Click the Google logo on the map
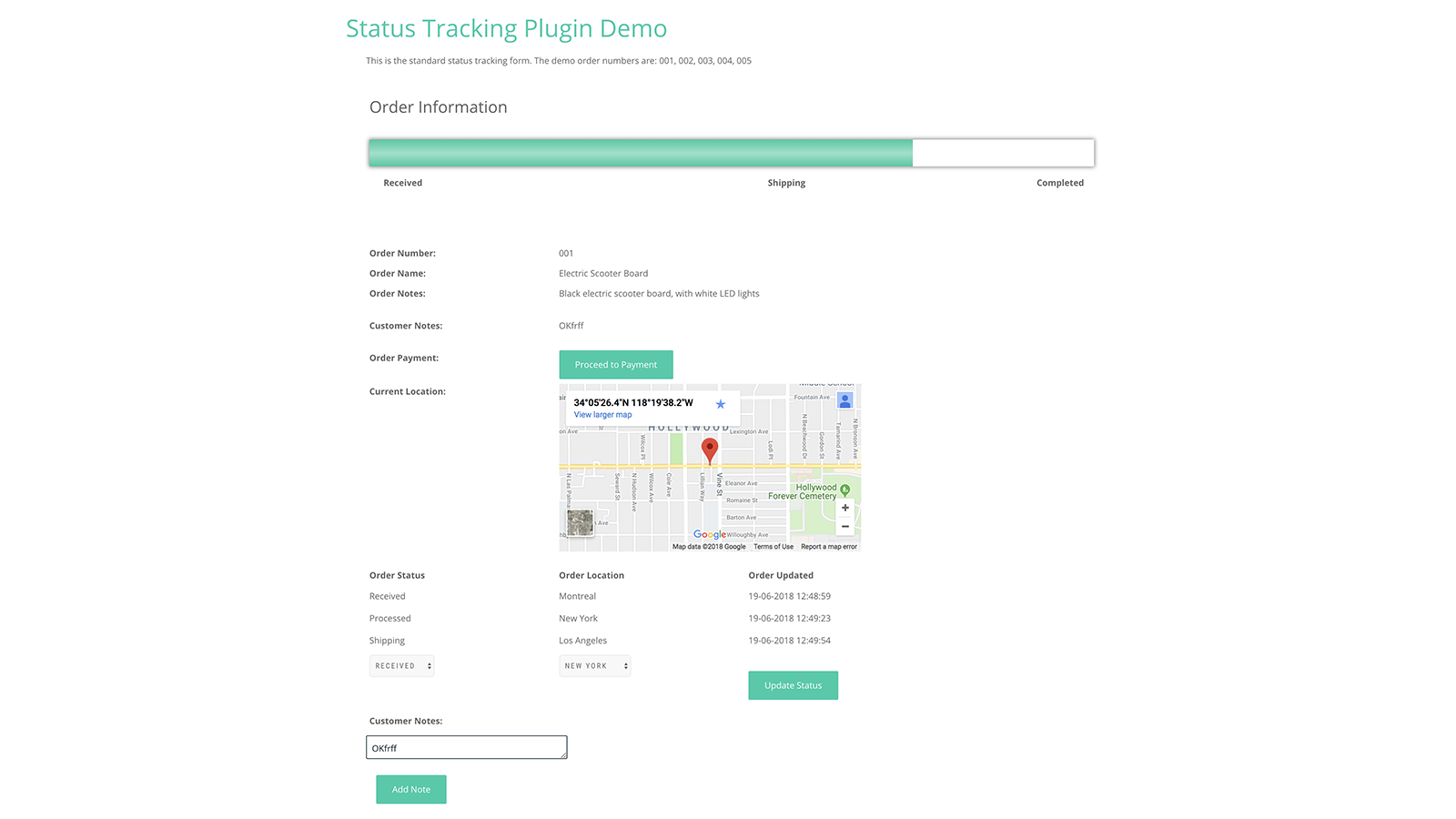The image size is (1456, 819). (x=710, y=534)
